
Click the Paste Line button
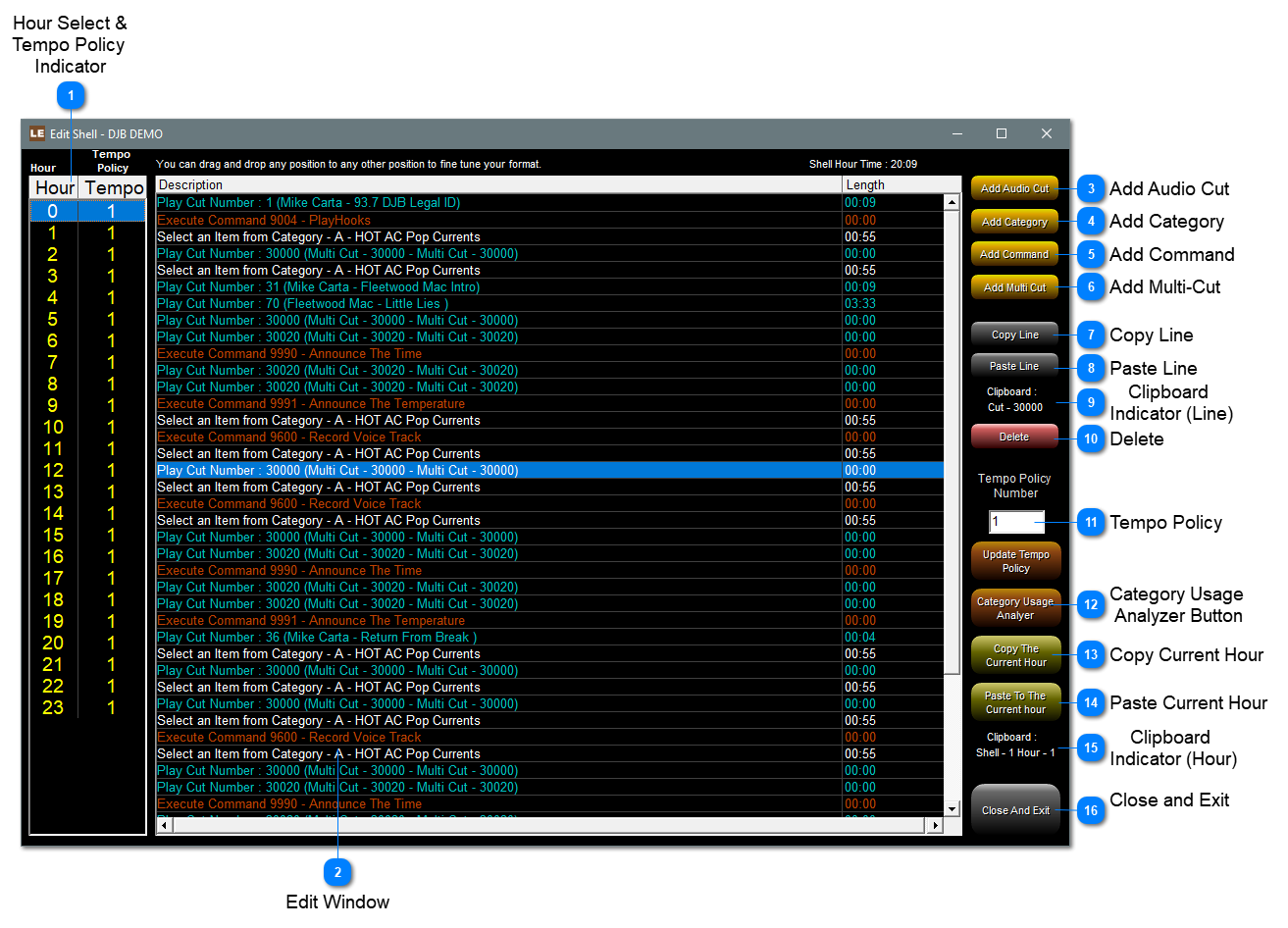1014,366
